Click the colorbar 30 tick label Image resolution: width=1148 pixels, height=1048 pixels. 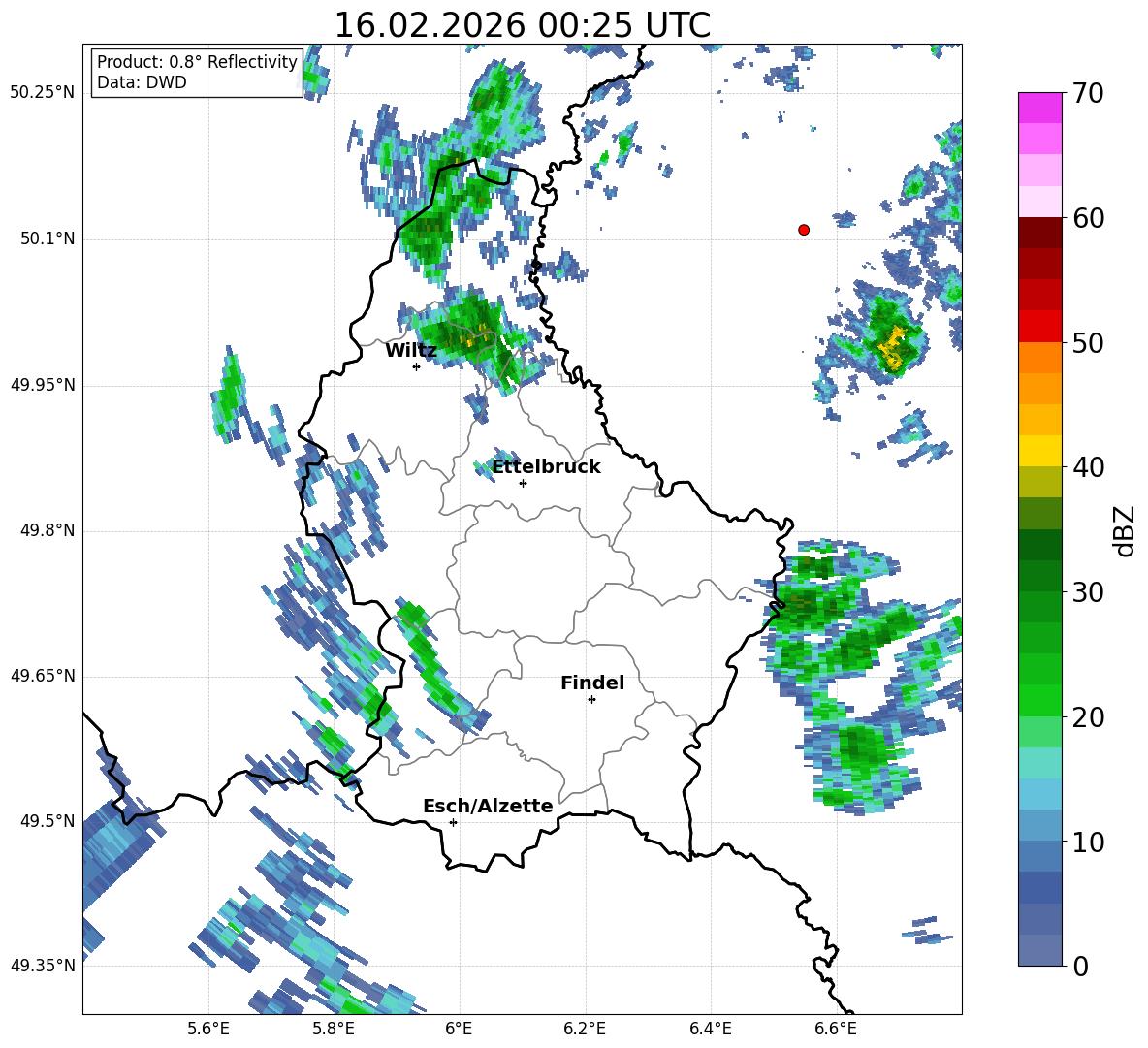pos(1088,592)
